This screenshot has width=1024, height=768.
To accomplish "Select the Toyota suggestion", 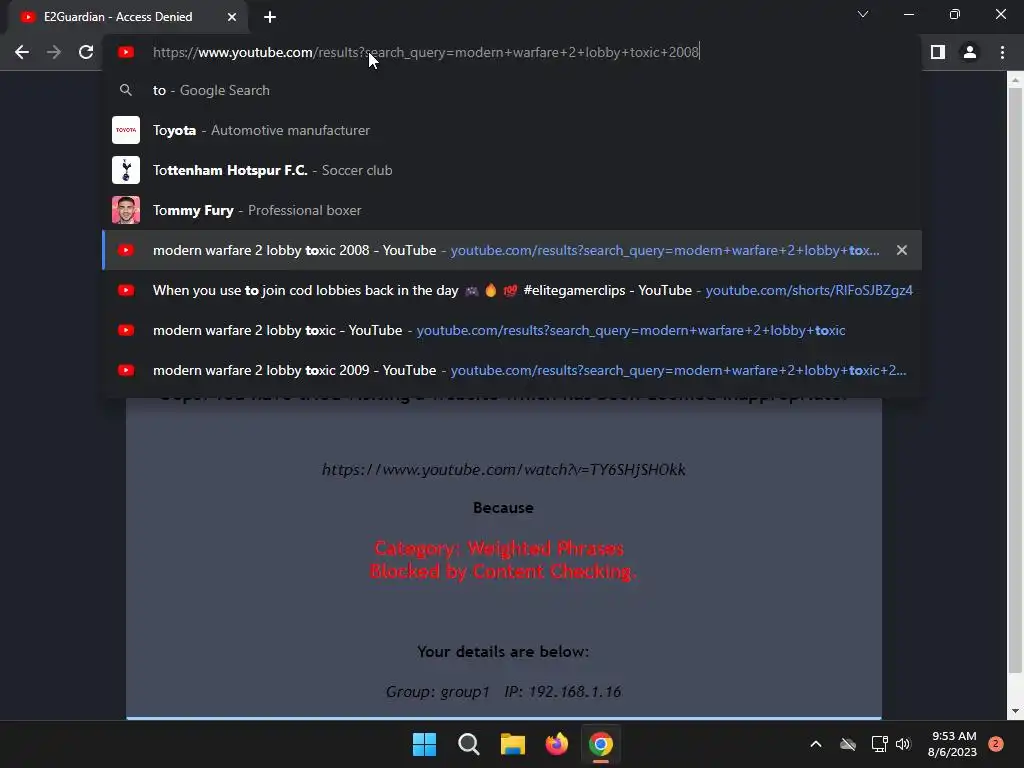I will pyautogui.click(x=512, y=130).
